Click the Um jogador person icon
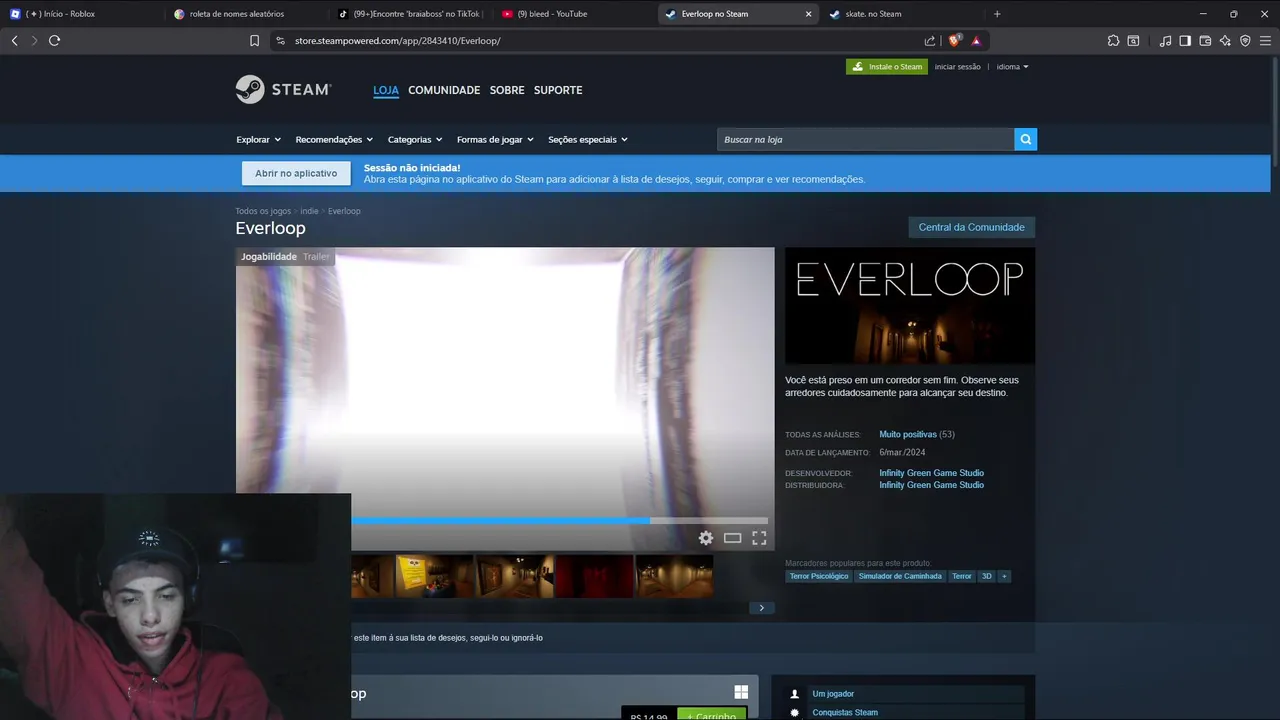This screenshot has height=720, width=1280. (795, 694)
